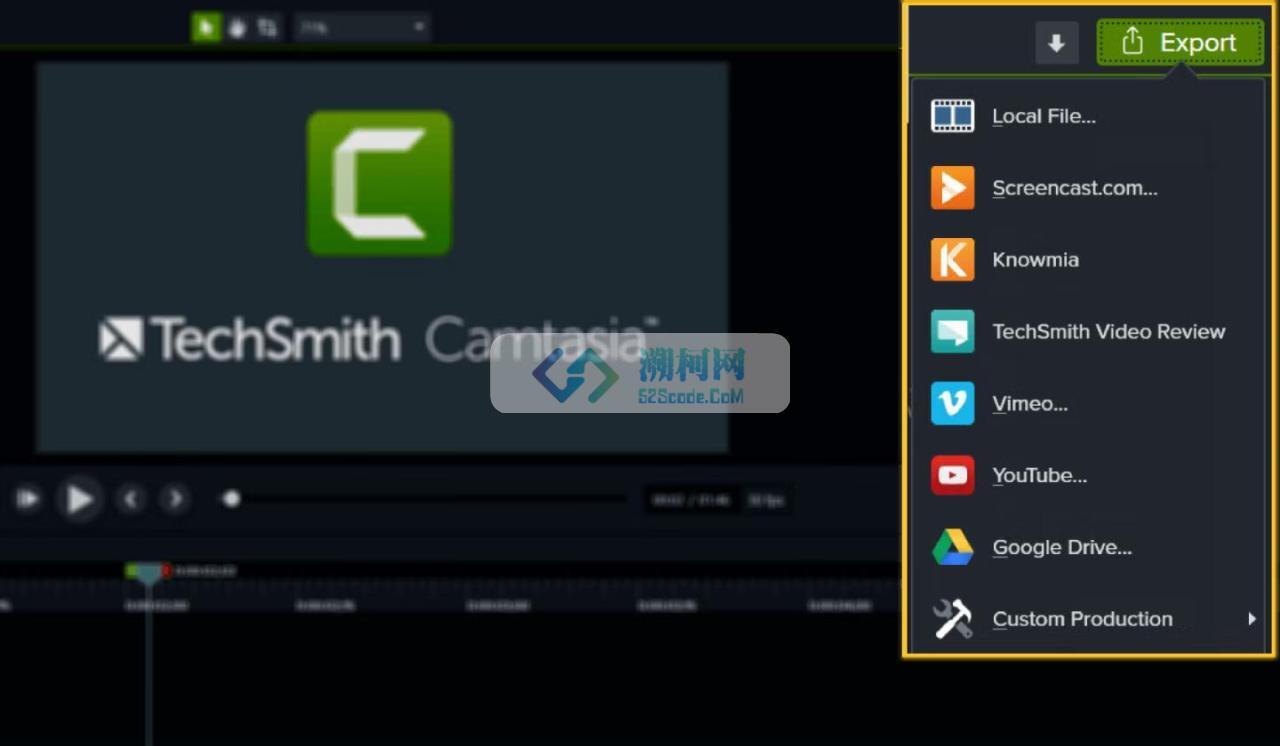This screenshot has height=746, width=1280.
Task: Click the step-play button left of Play
Action: 27,498
